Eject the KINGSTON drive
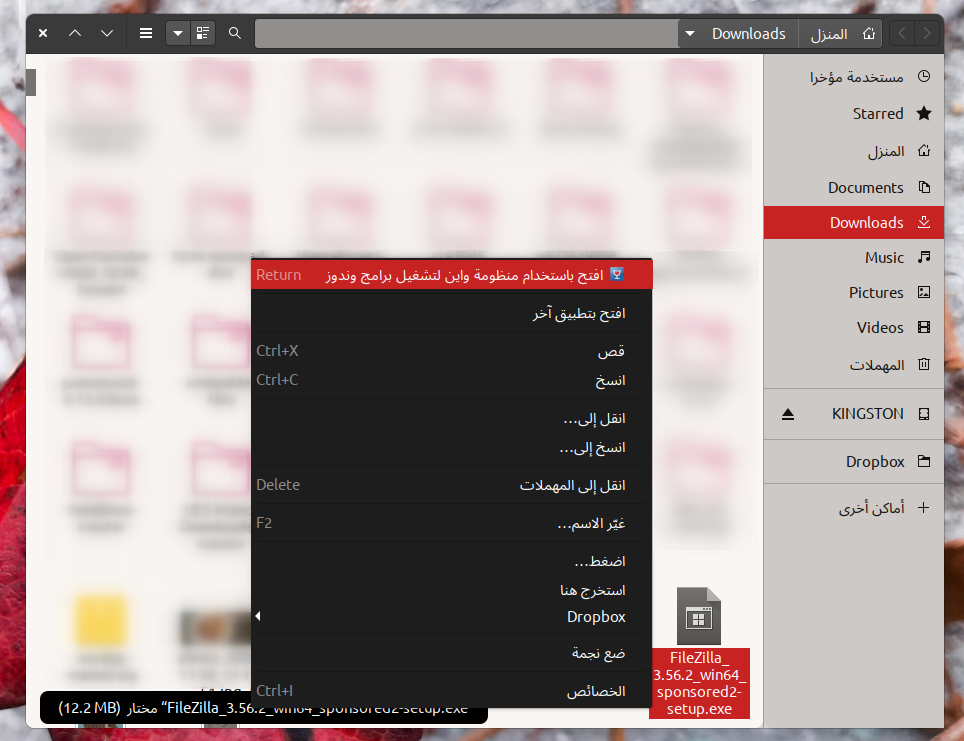This screenshot has height=741, width=964. click(788, 414)
